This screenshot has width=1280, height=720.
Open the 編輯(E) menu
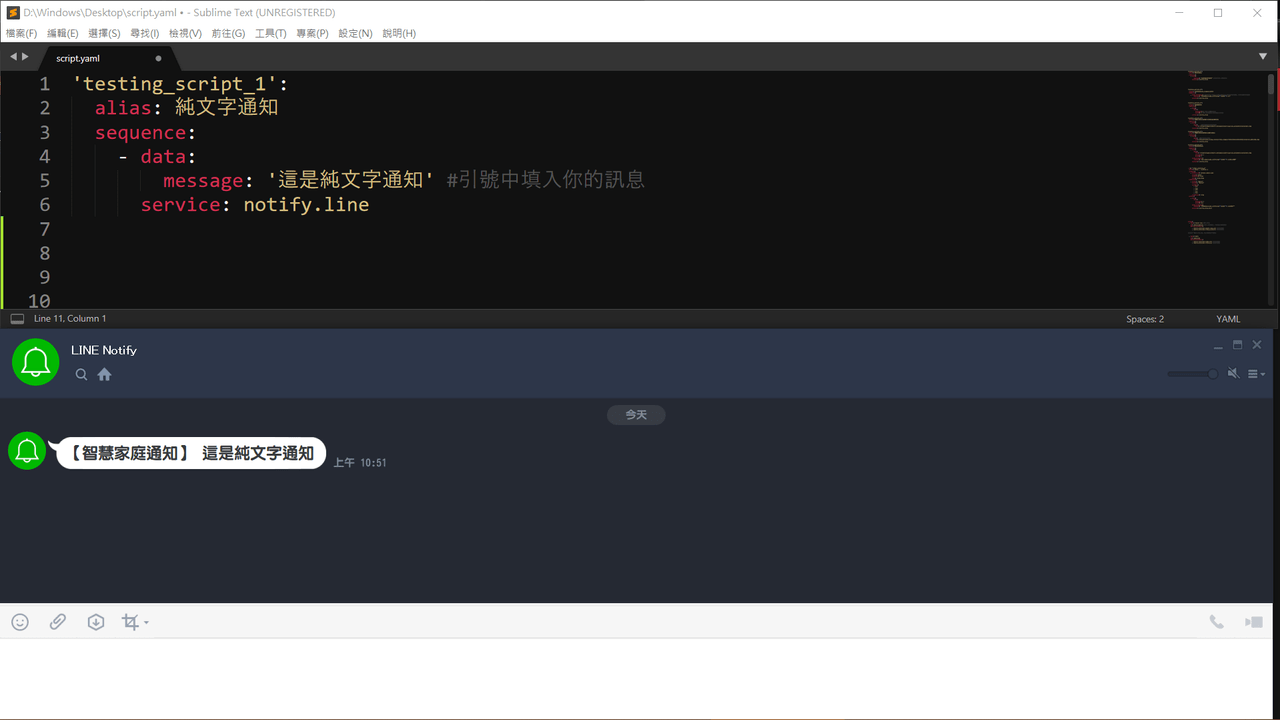[62, 33]
